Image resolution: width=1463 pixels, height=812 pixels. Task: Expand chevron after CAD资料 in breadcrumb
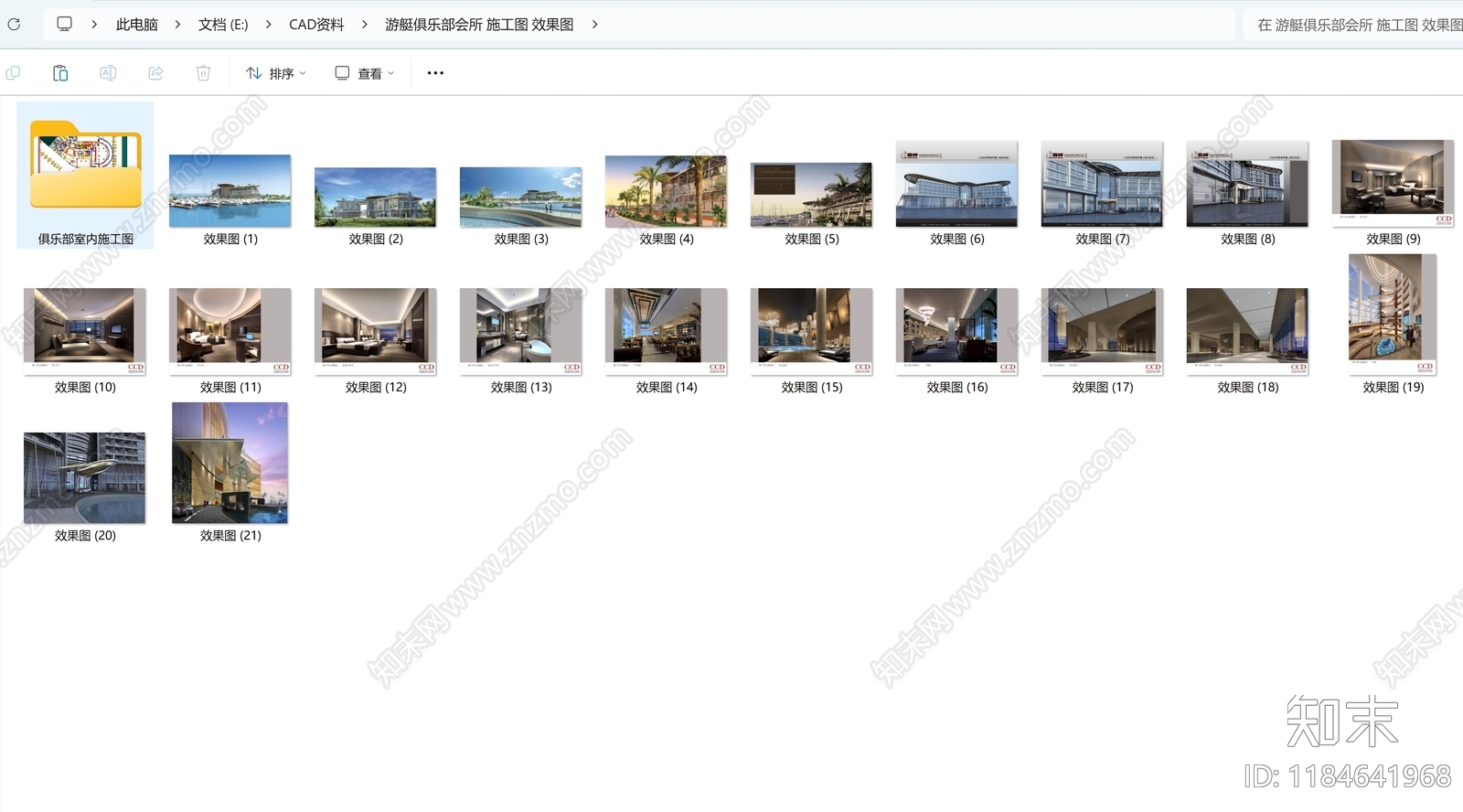(364, 25)
